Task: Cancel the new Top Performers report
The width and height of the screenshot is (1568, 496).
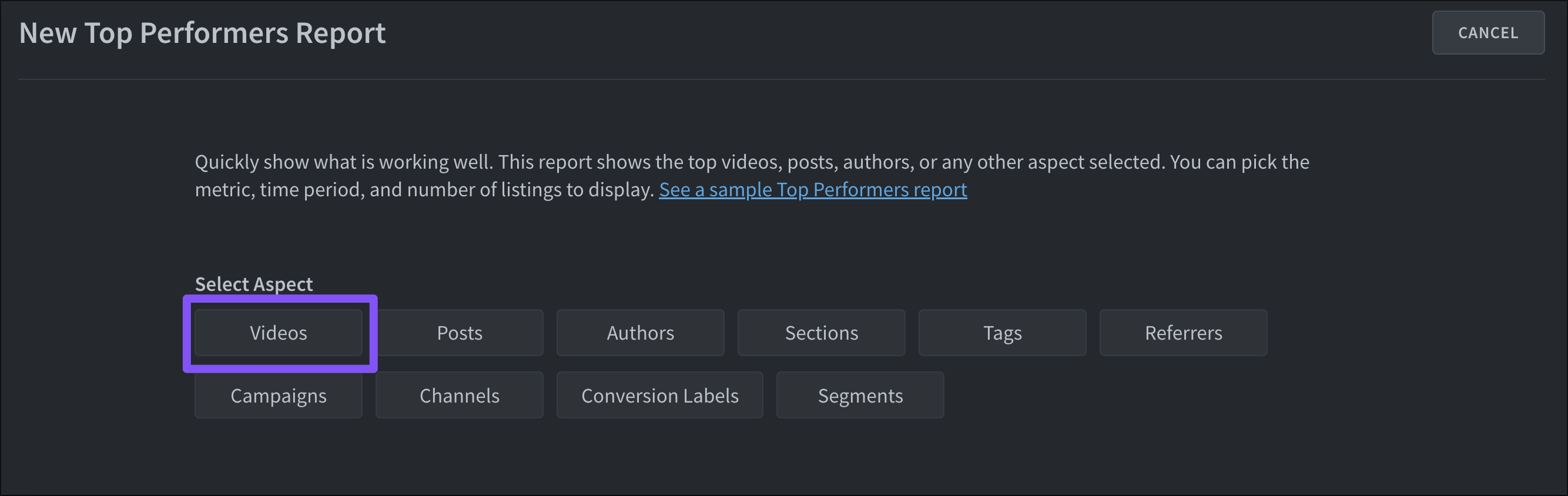Action: pos(1487,33)
